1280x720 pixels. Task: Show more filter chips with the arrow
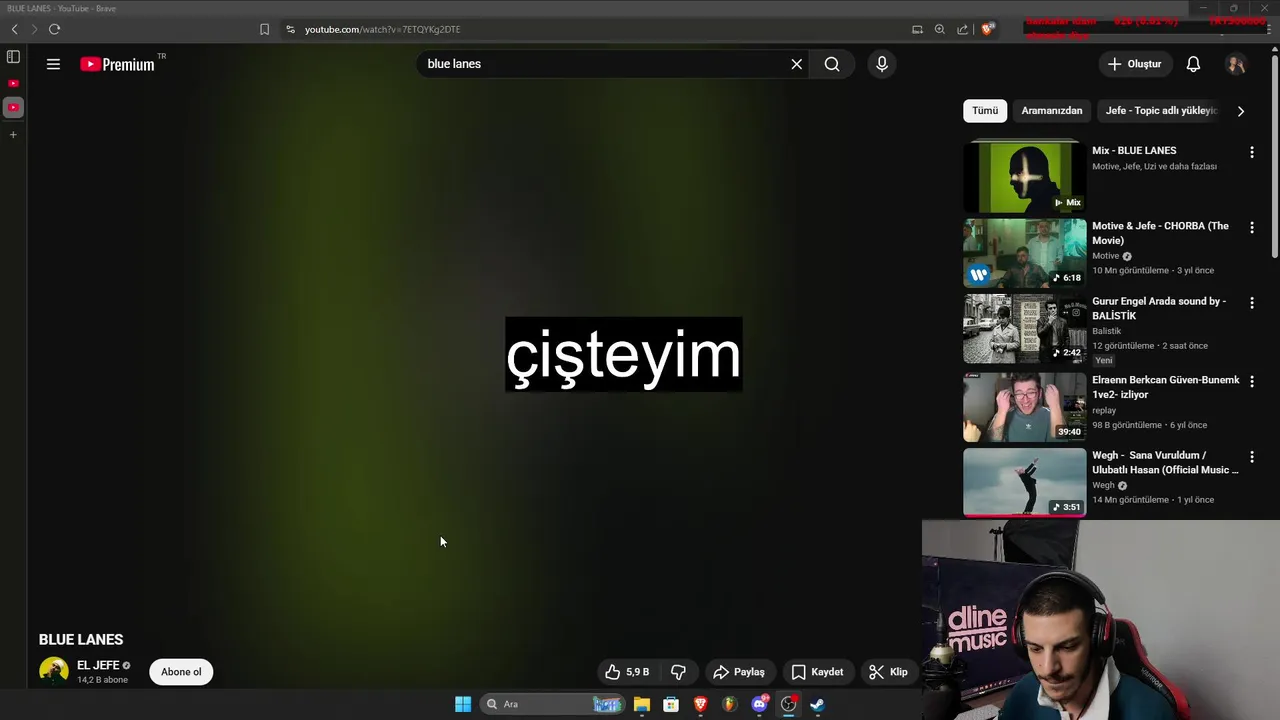tap(1241, 111)
